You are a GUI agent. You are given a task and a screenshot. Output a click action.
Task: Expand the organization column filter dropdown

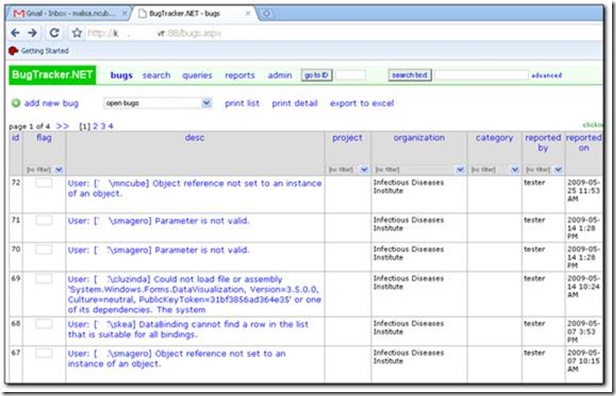460,170
